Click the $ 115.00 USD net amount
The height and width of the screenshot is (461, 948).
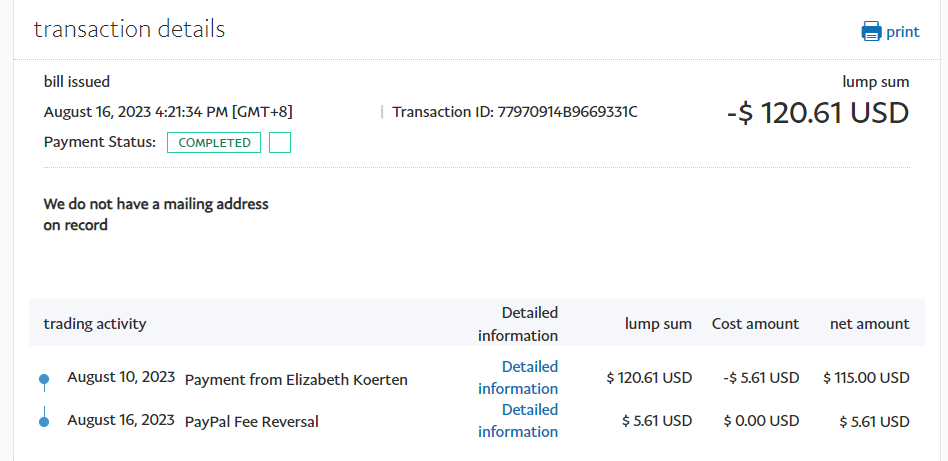(x=866, y=378)
